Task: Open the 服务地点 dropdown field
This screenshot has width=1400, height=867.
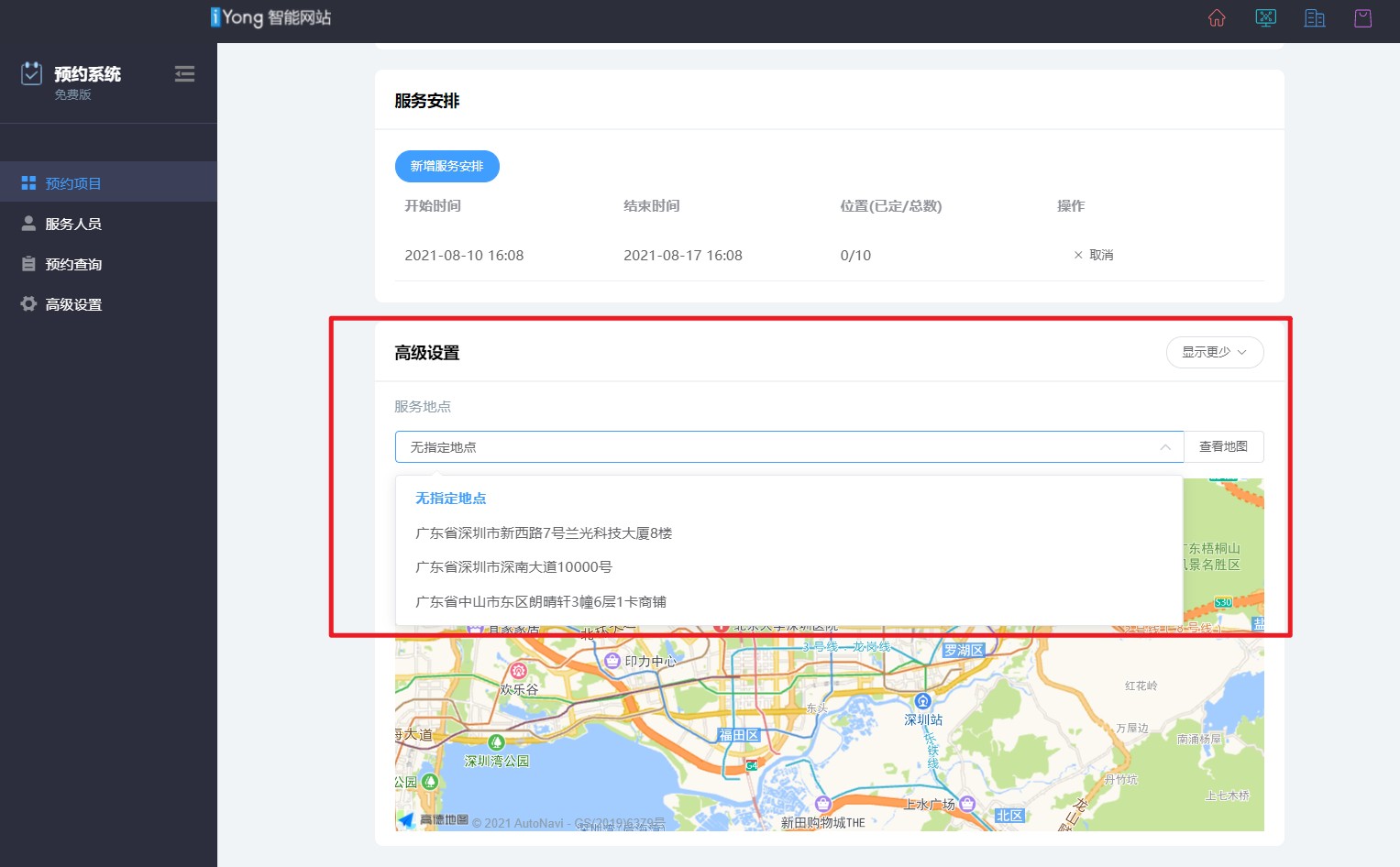Action: tap(789, 447)
